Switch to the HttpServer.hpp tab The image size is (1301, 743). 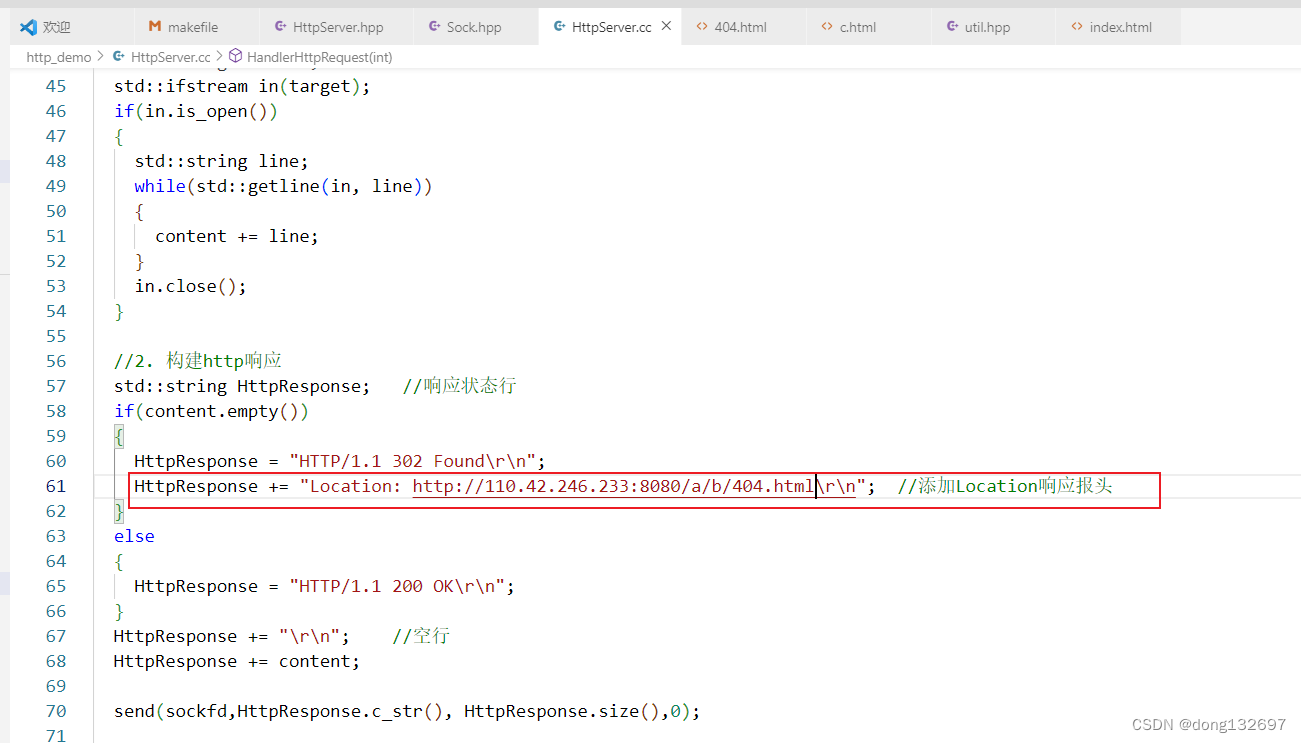pyautogui.click(x=336, y=27)
